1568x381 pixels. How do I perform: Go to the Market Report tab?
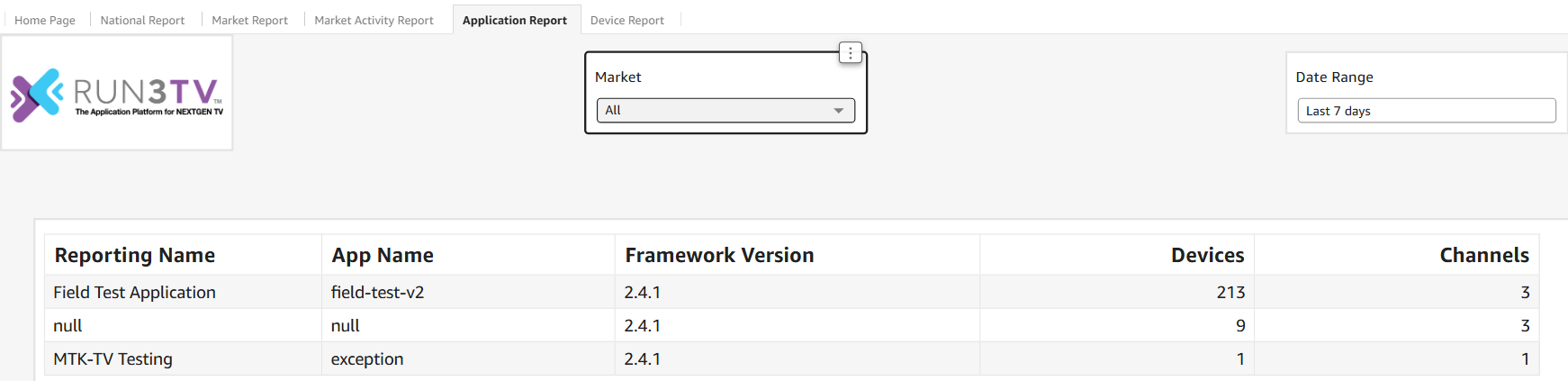coord(249,20)
